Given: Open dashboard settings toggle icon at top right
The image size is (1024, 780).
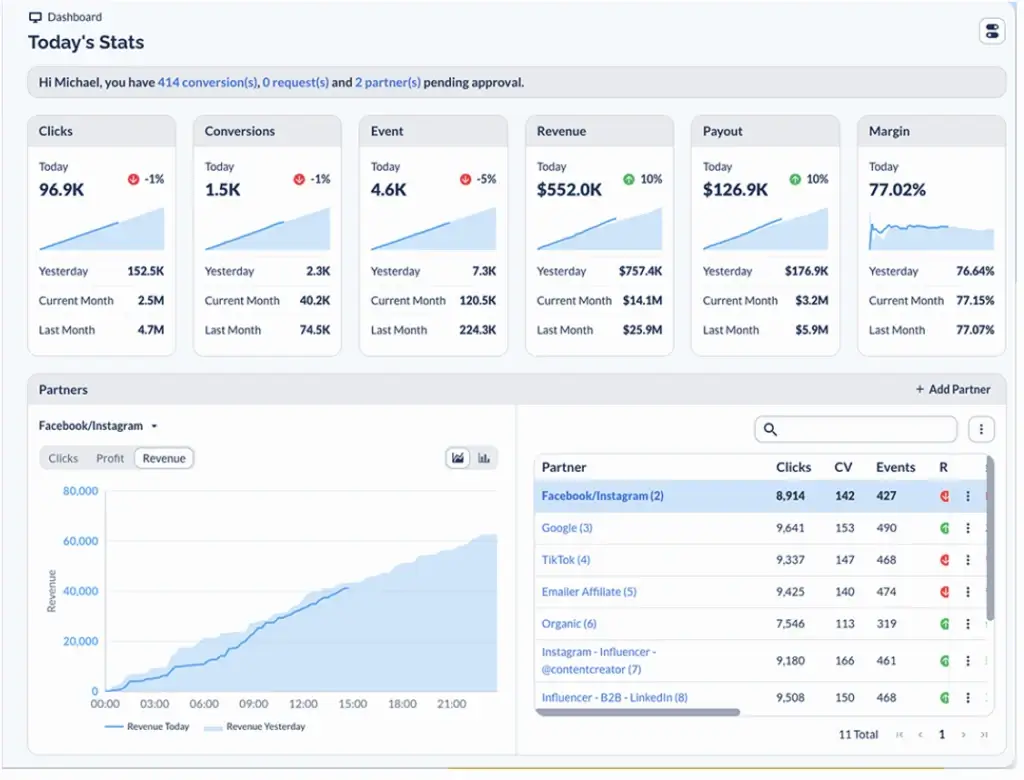Looking at the screenshot, I should [991, 31].
